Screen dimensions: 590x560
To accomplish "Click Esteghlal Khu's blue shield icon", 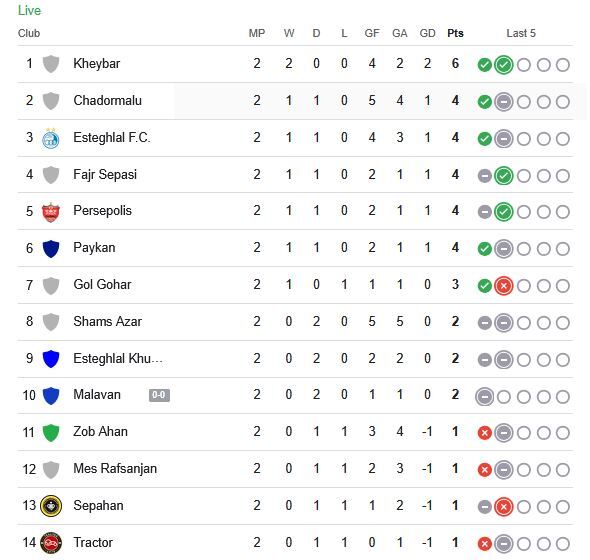I will click(x=51, y=359).
